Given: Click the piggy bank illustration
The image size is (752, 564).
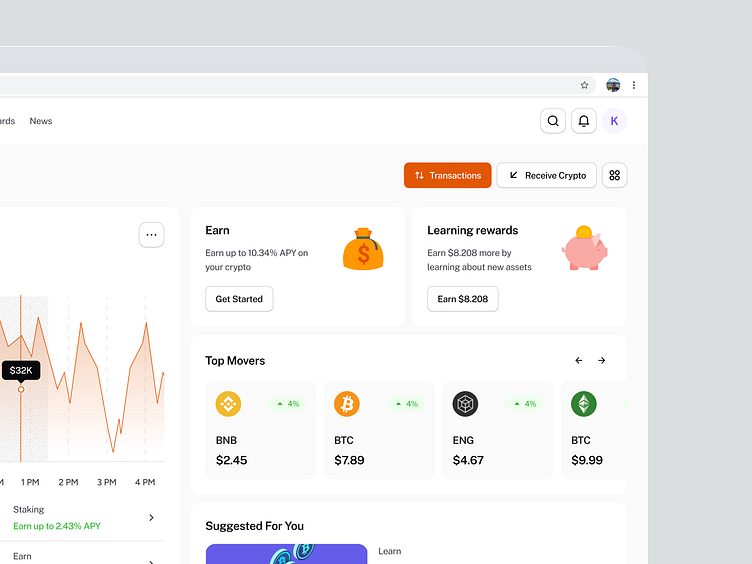Looking at the screenshot, I should click(x=585, y=248).
